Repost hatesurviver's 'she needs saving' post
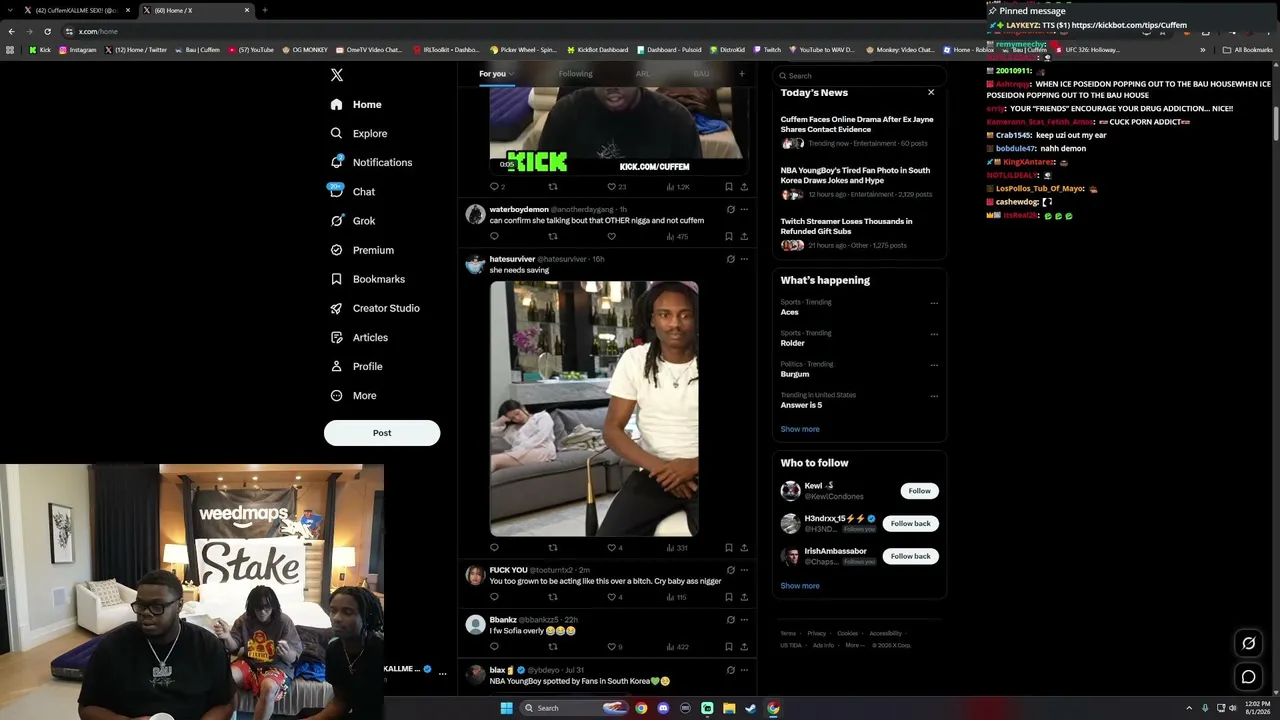This screenshot has height=720, width=1280. pos(553,548)
